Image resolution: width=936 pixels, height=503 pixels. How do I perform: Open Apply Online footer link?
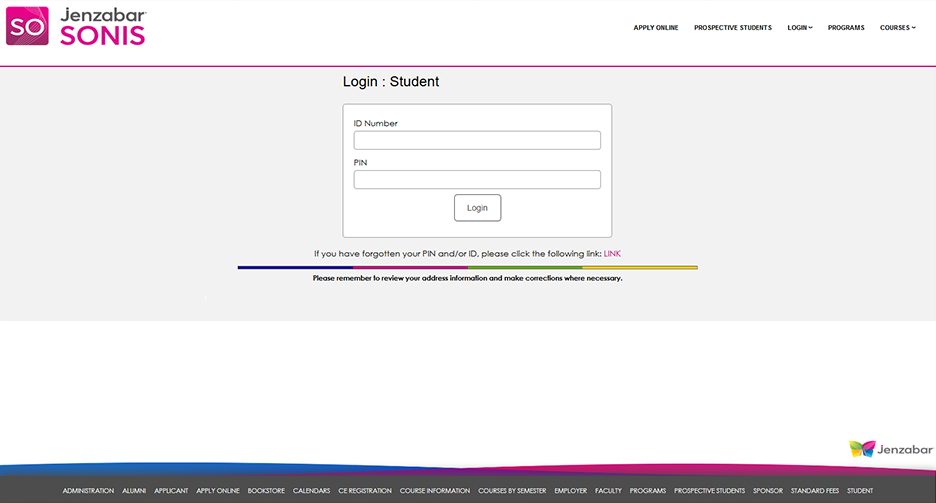click(x=218, y=490)
